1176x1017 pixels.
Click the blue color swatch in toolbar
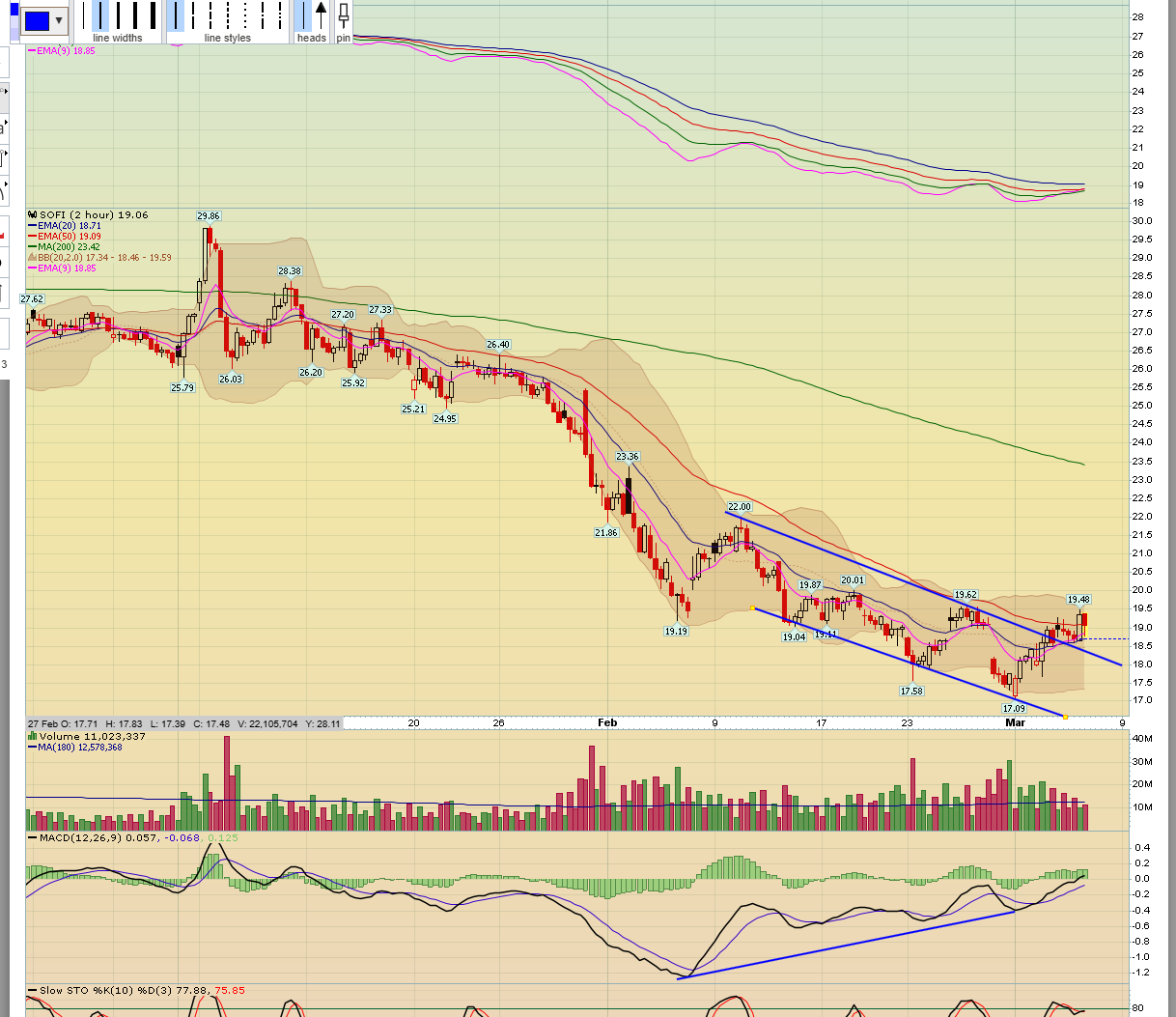click(x=37, y=20)
